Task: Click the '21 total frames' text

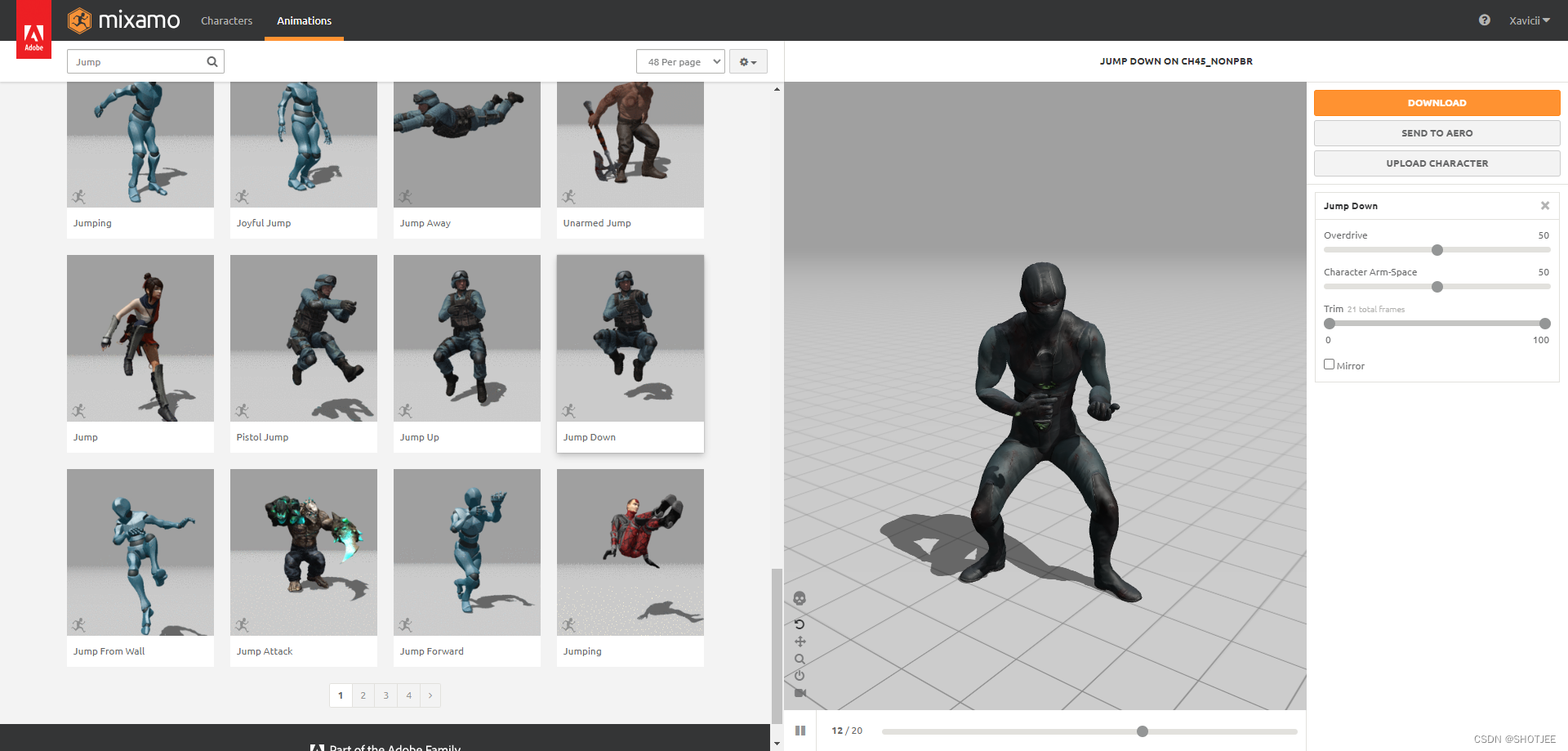Action: (1376, 310)
